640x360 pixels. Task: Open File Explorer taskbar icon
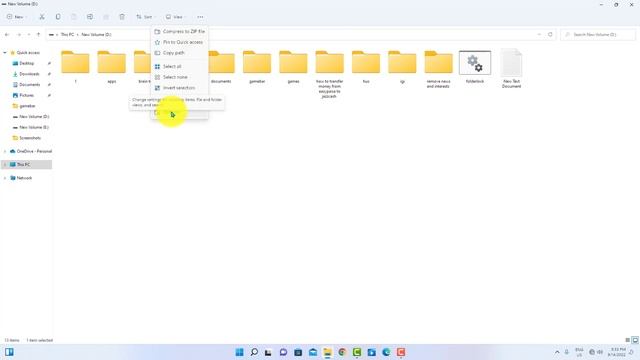[x=327, y=352]
